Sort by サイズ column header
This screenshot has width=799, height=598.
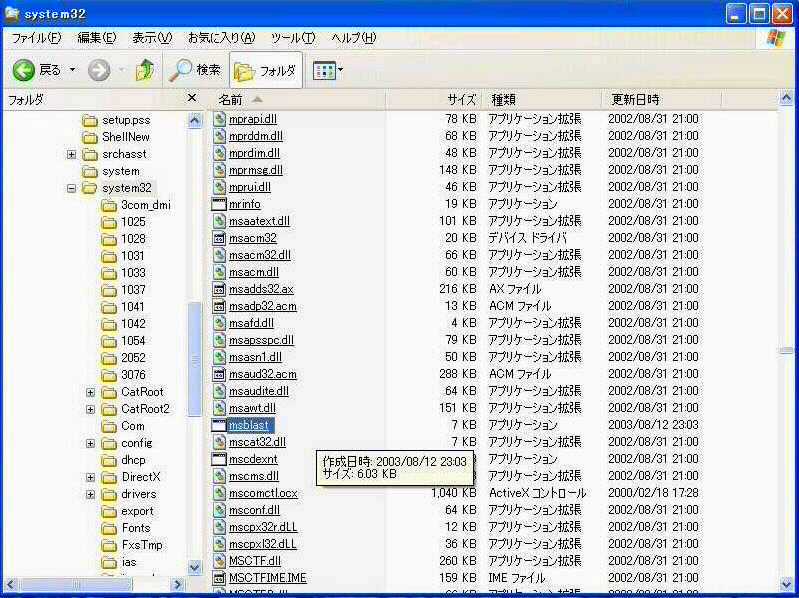tap(434, 100)
